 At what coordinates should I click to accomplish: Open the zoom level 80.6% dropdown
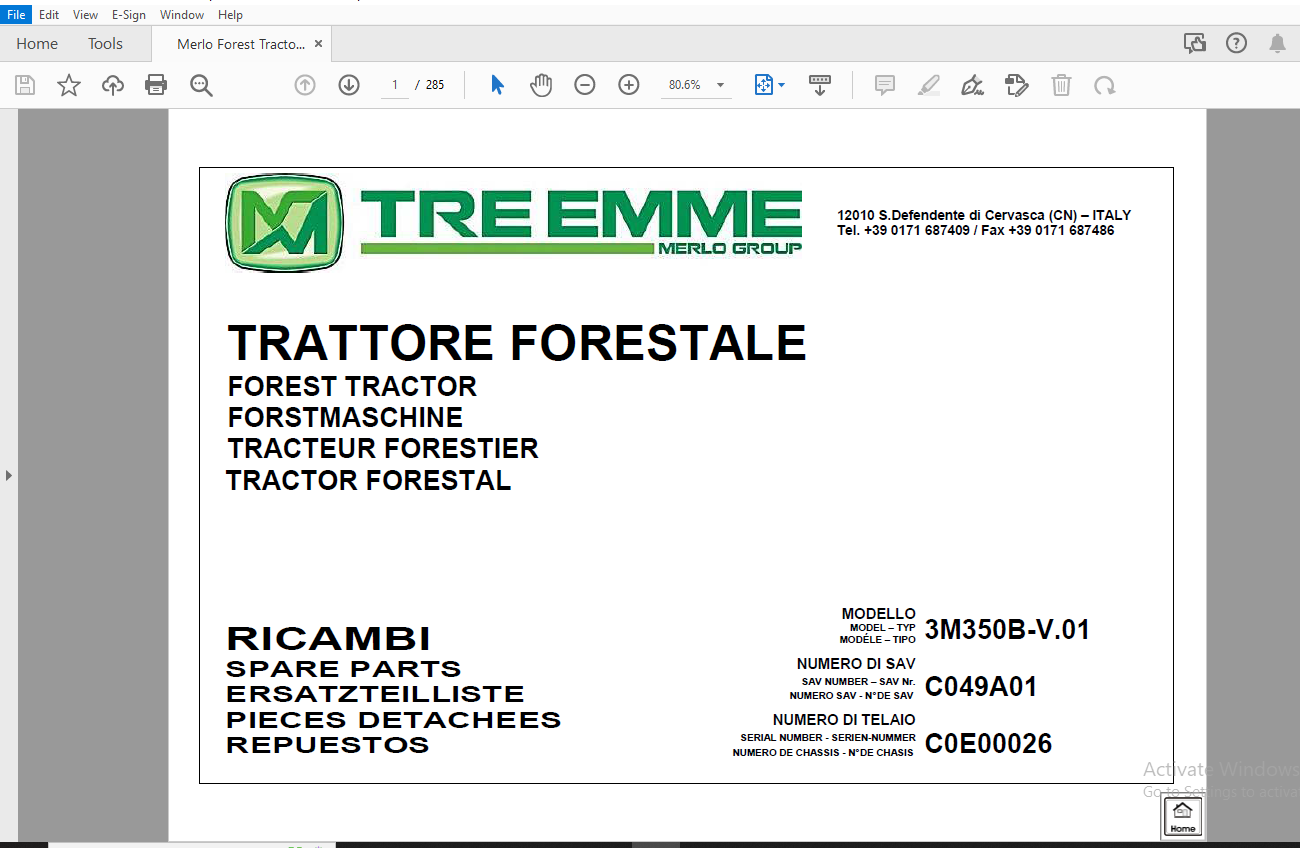(x=697, y=85)
